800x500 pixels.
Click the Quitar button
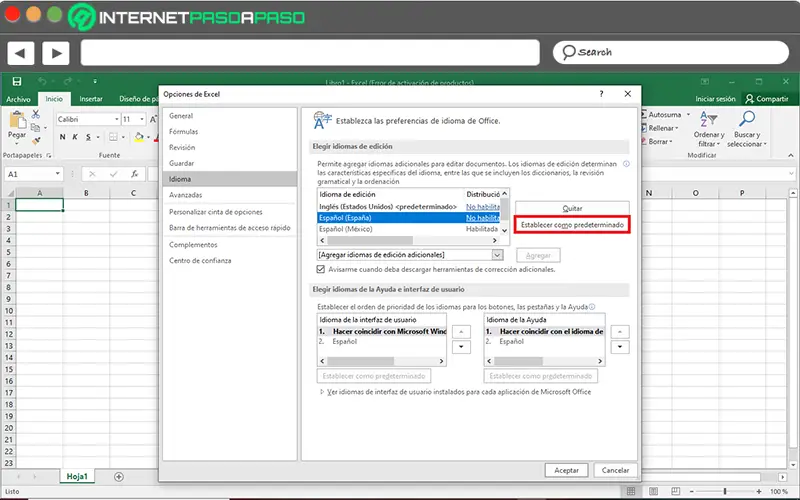tap(572, 208)
